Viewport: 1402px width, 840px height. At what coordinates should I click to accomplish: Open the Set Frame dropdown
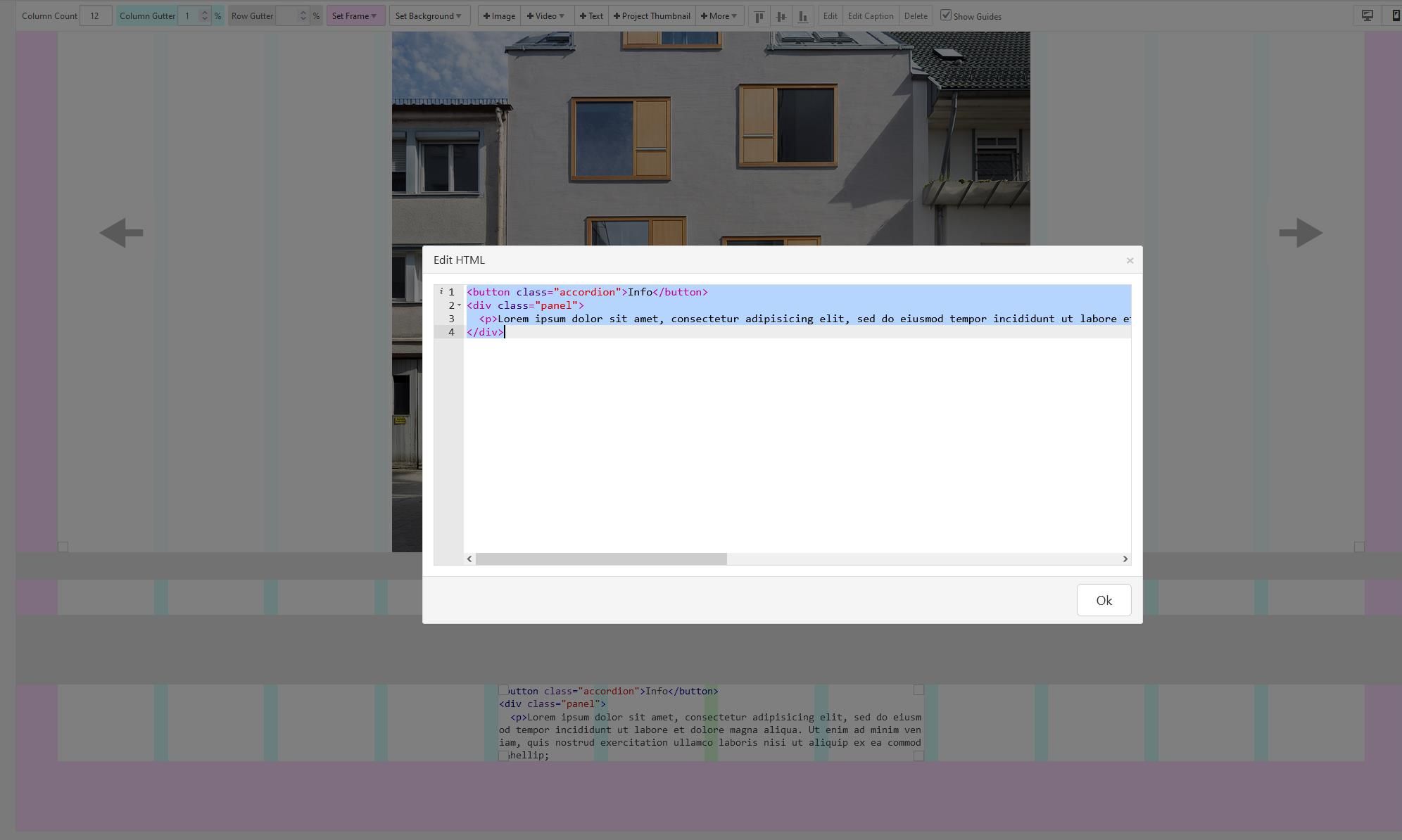point(355,16)
